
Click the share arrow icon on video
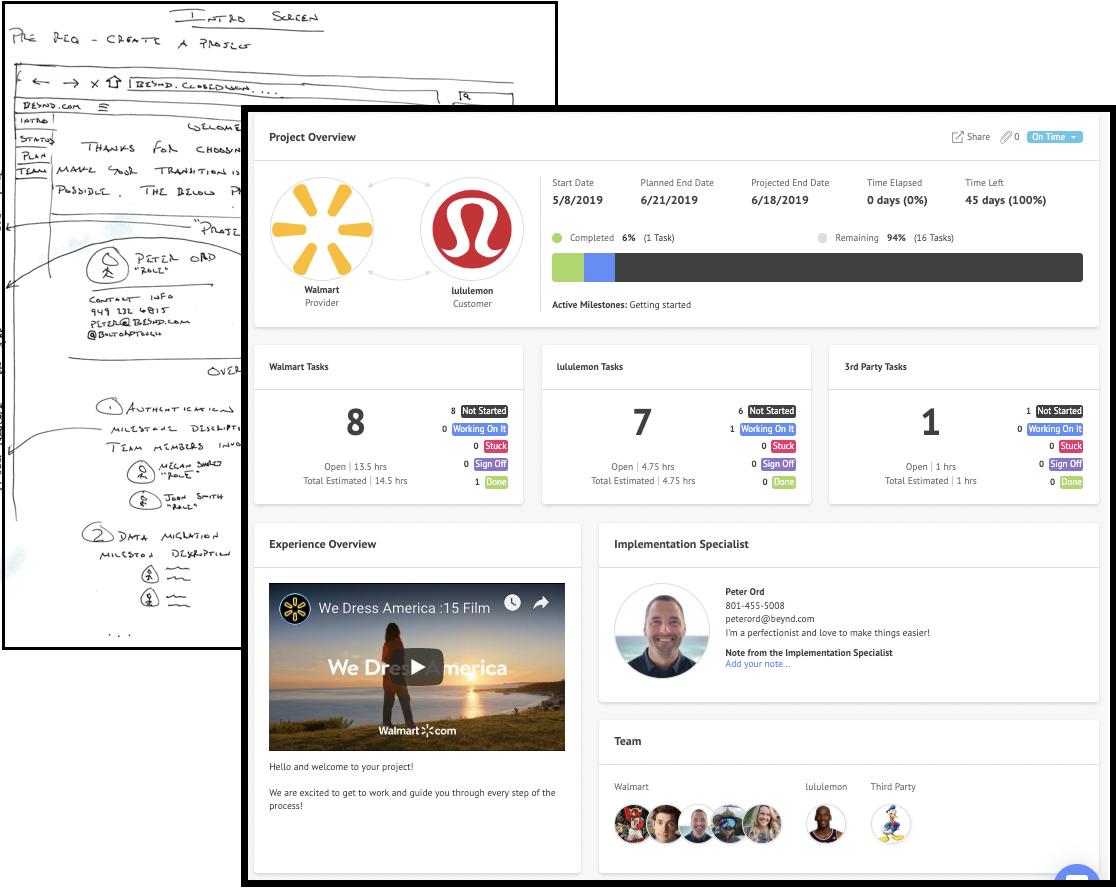point(541,602)
